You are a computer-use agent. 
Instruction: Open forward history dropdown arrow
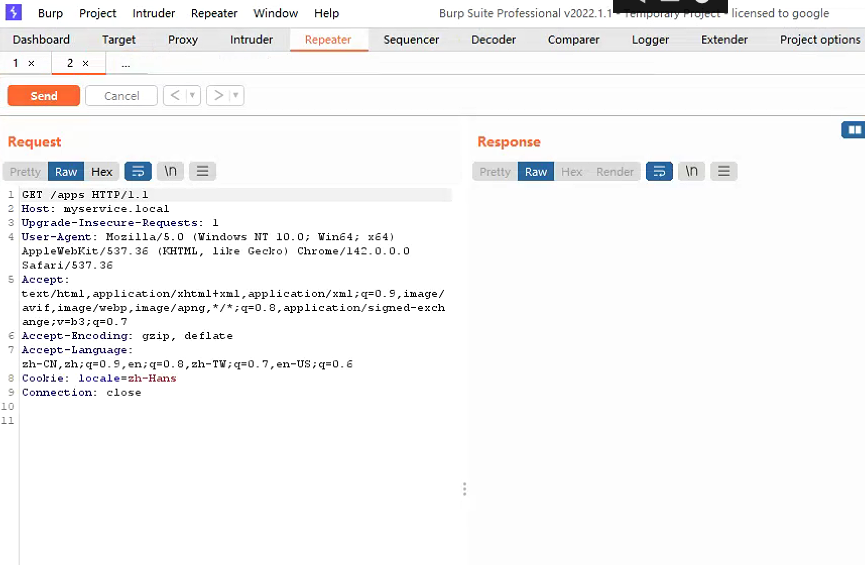236,95
